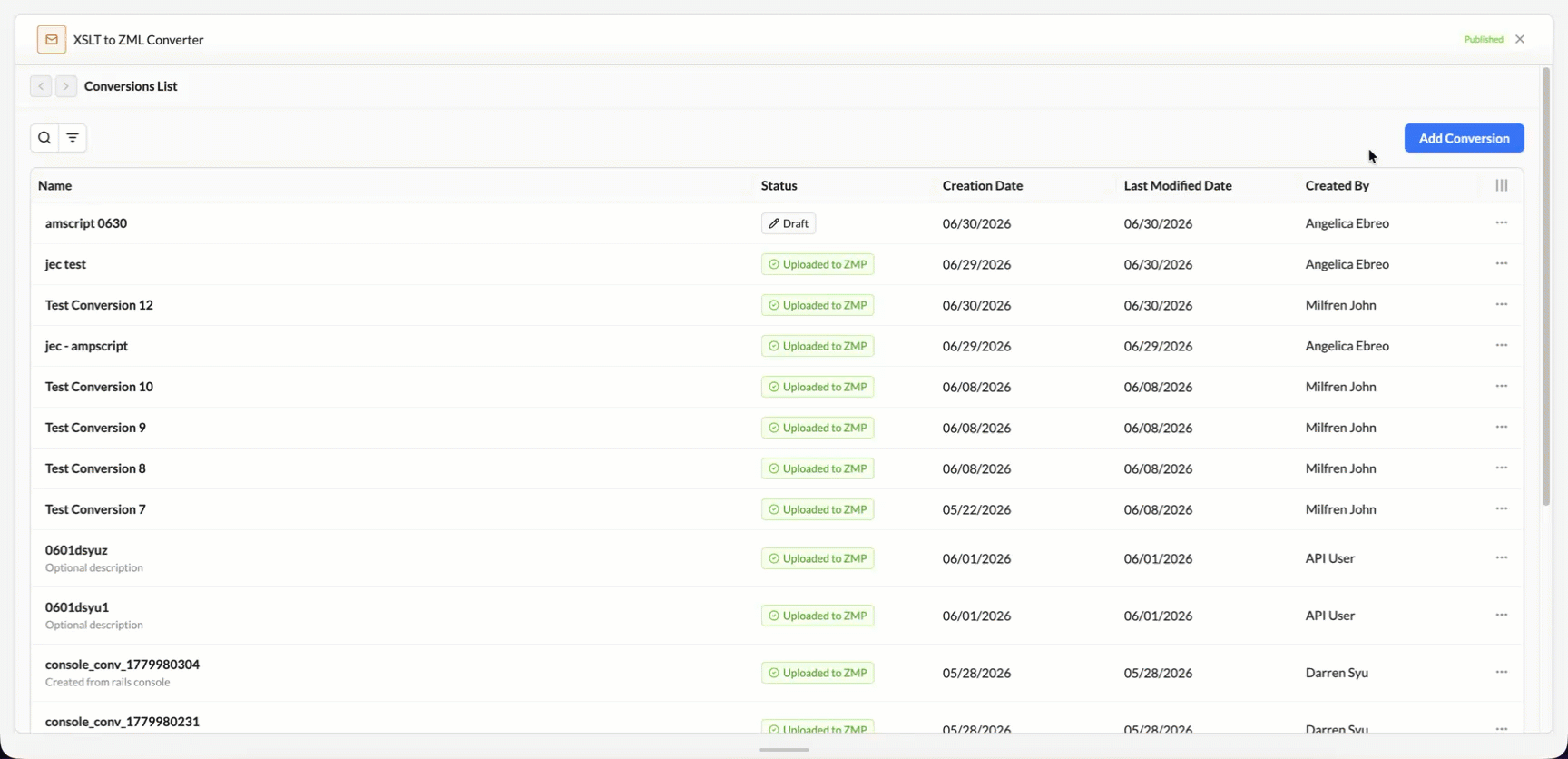Open the column settings icon in table header

[1502, 185]
